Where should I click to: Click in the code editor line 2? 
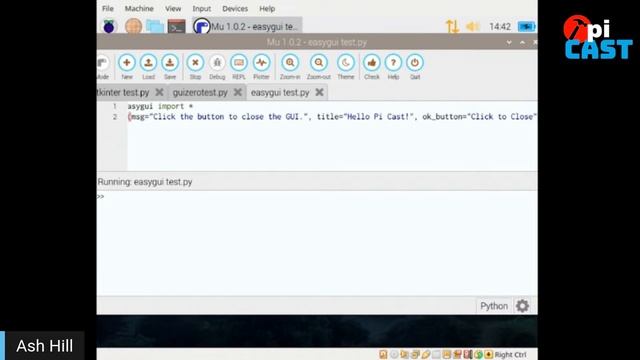(332, 117)
